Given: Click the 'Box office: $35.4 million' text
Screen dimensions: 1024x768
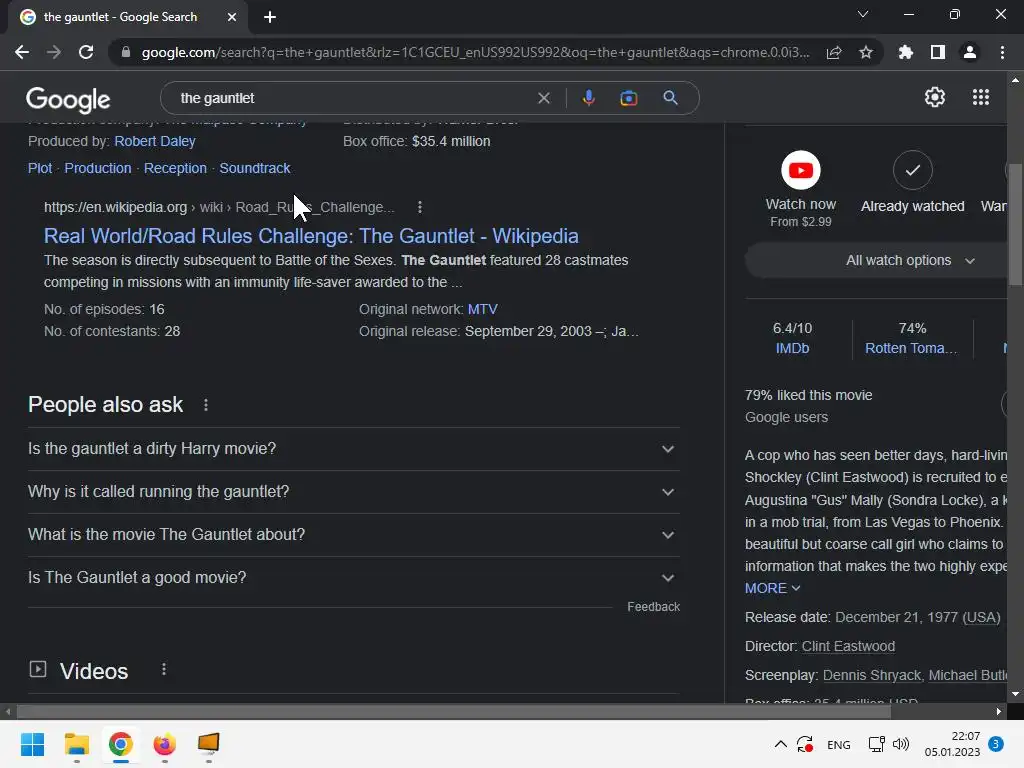Looking at the screenshot, I should pyautogui.click(x=417, y=141).
